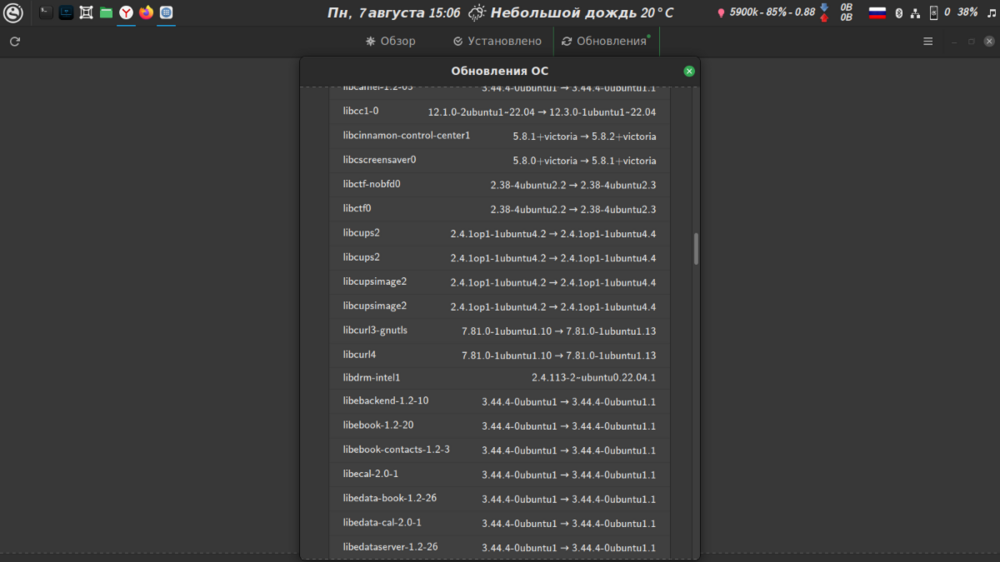
Task: Start the screenshot capture tool in panel
Action: point(86,12)
